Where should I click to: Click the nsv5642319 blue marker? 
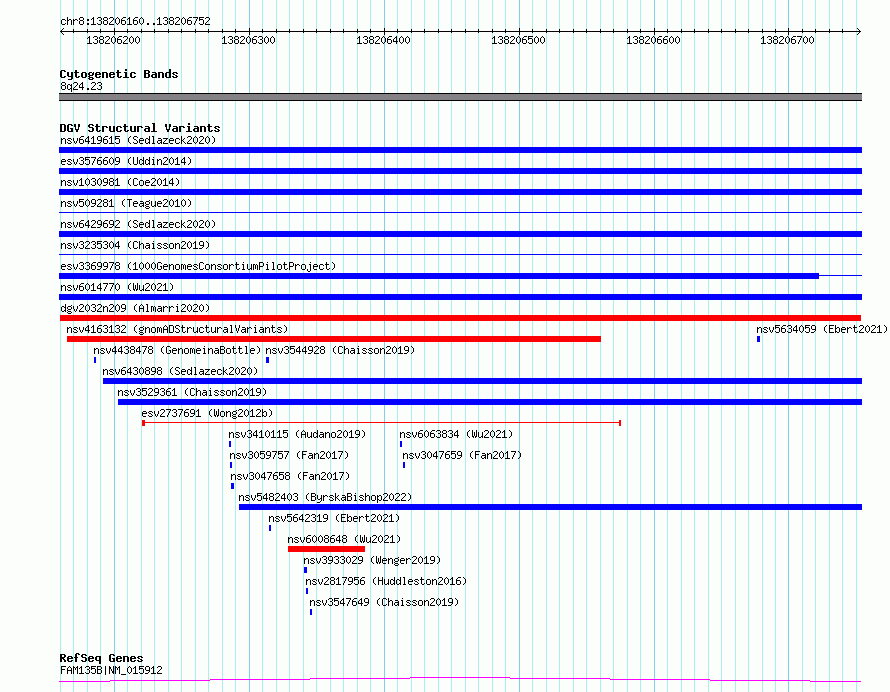tap(270, 528)
